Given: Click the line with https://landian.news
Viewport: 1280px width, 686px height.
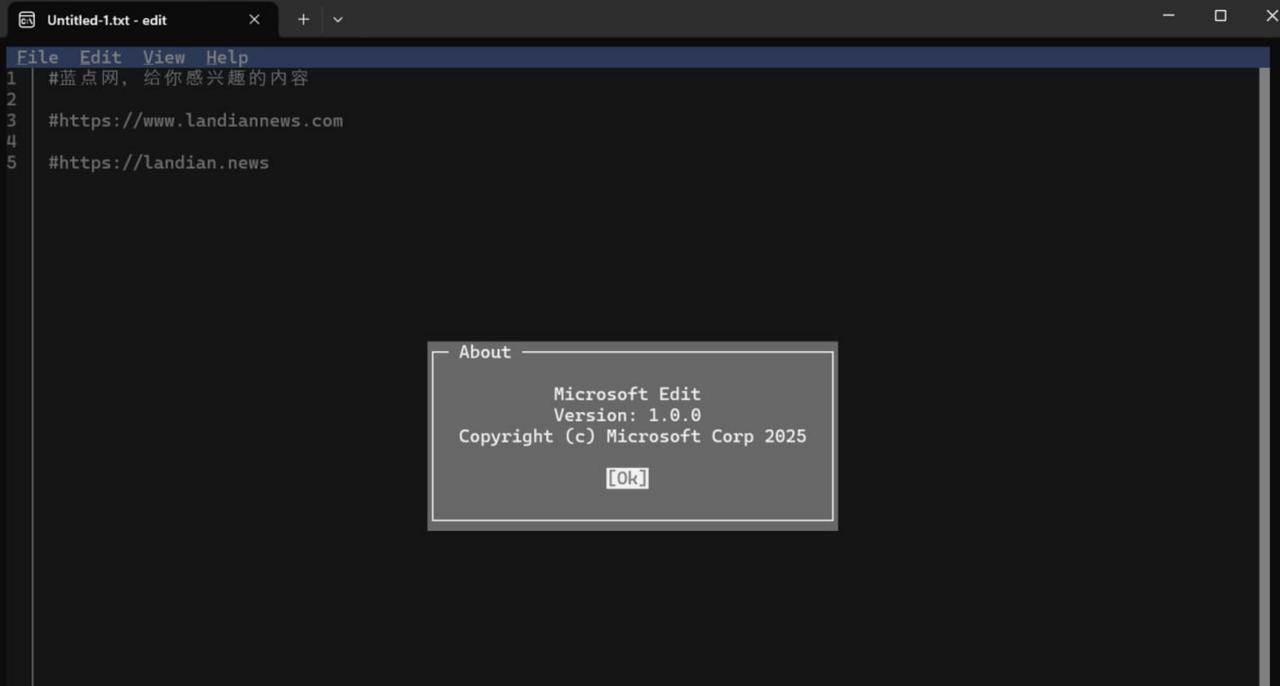Looking at the screenshot, I should [x=158, y=162].
